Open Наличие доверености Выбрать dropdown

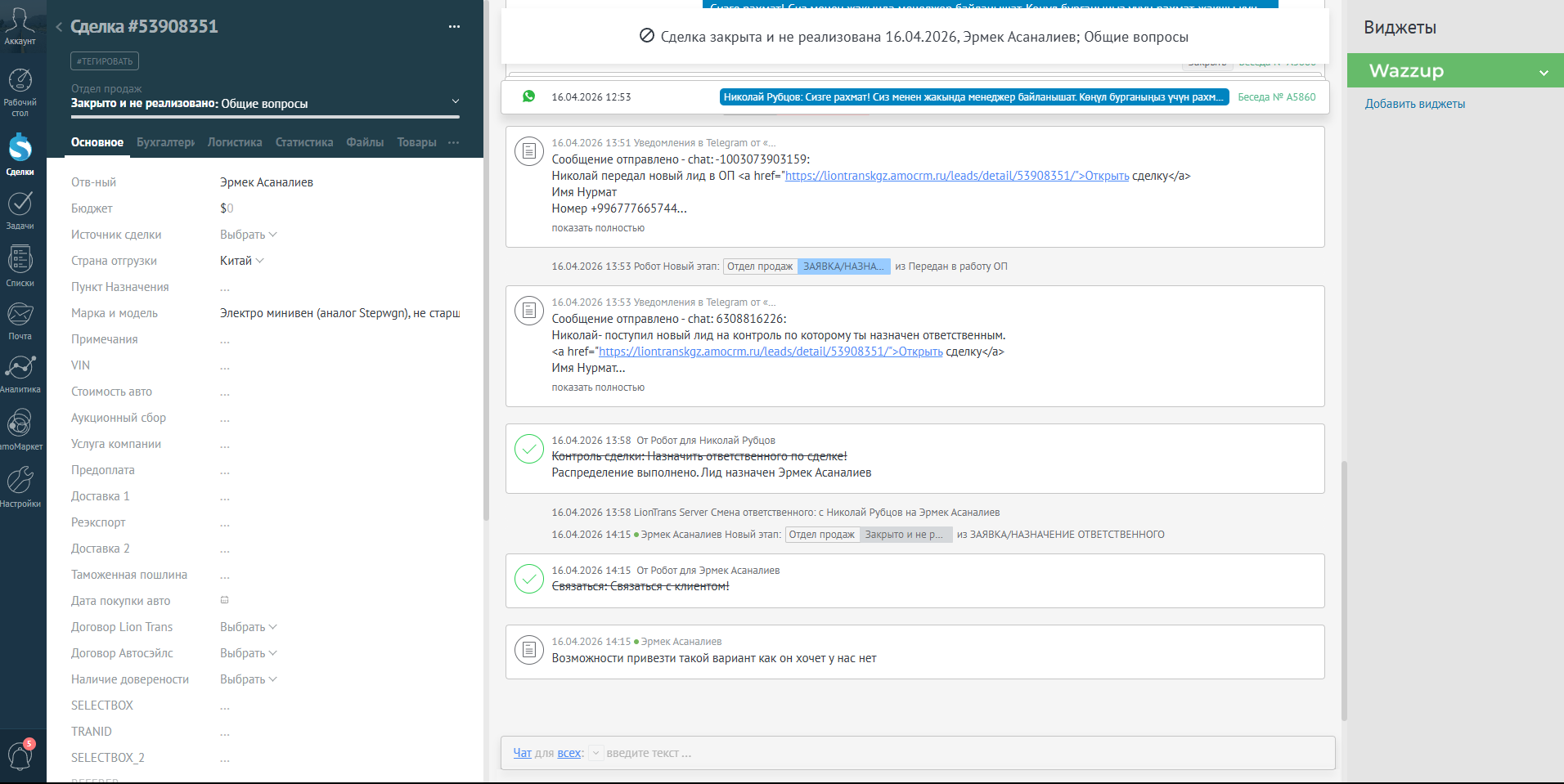249,679
